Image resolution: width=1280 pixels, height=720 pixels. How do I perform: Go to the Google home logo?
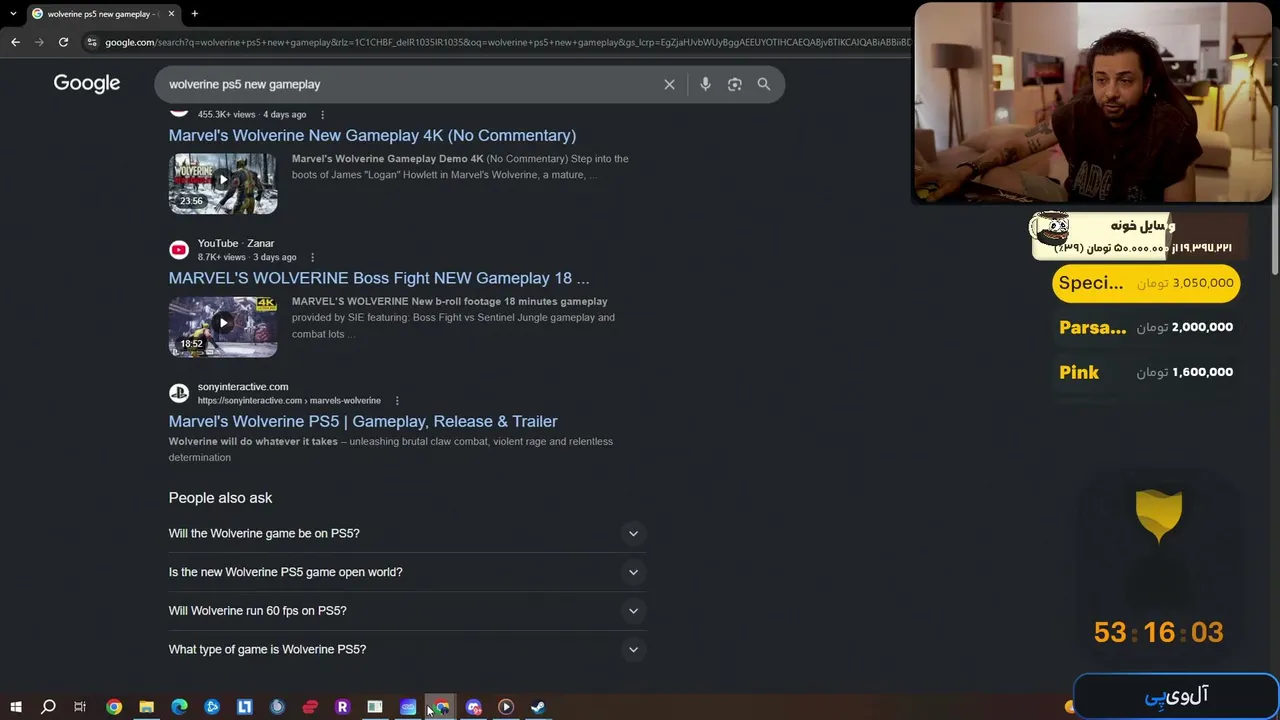tap(87, 84)
